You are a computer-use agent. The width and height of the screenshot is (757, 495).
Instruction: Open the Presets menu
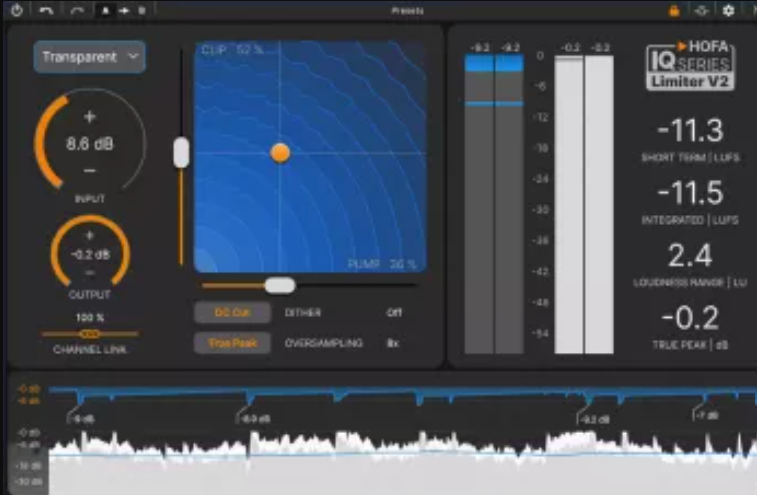pyautogui.click(x=407, y=11)
